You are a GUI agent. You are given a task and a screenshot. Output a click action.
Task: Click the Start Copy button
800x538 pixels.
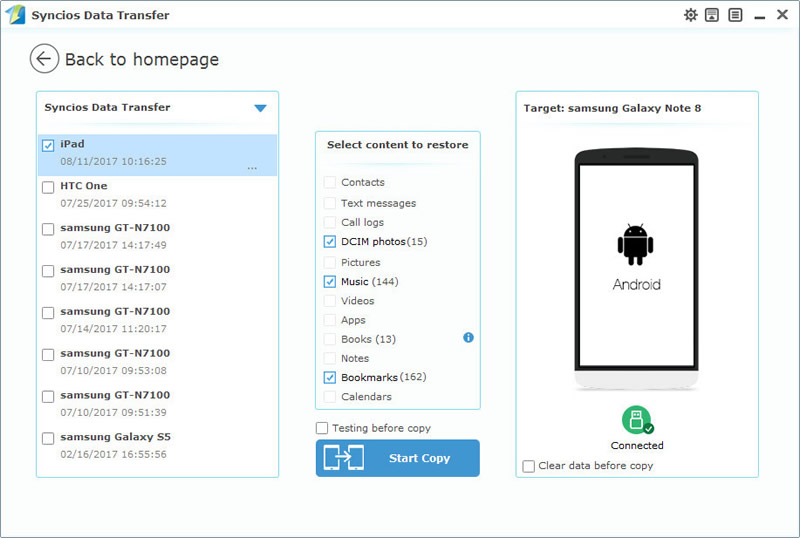[x=397, y=458]
